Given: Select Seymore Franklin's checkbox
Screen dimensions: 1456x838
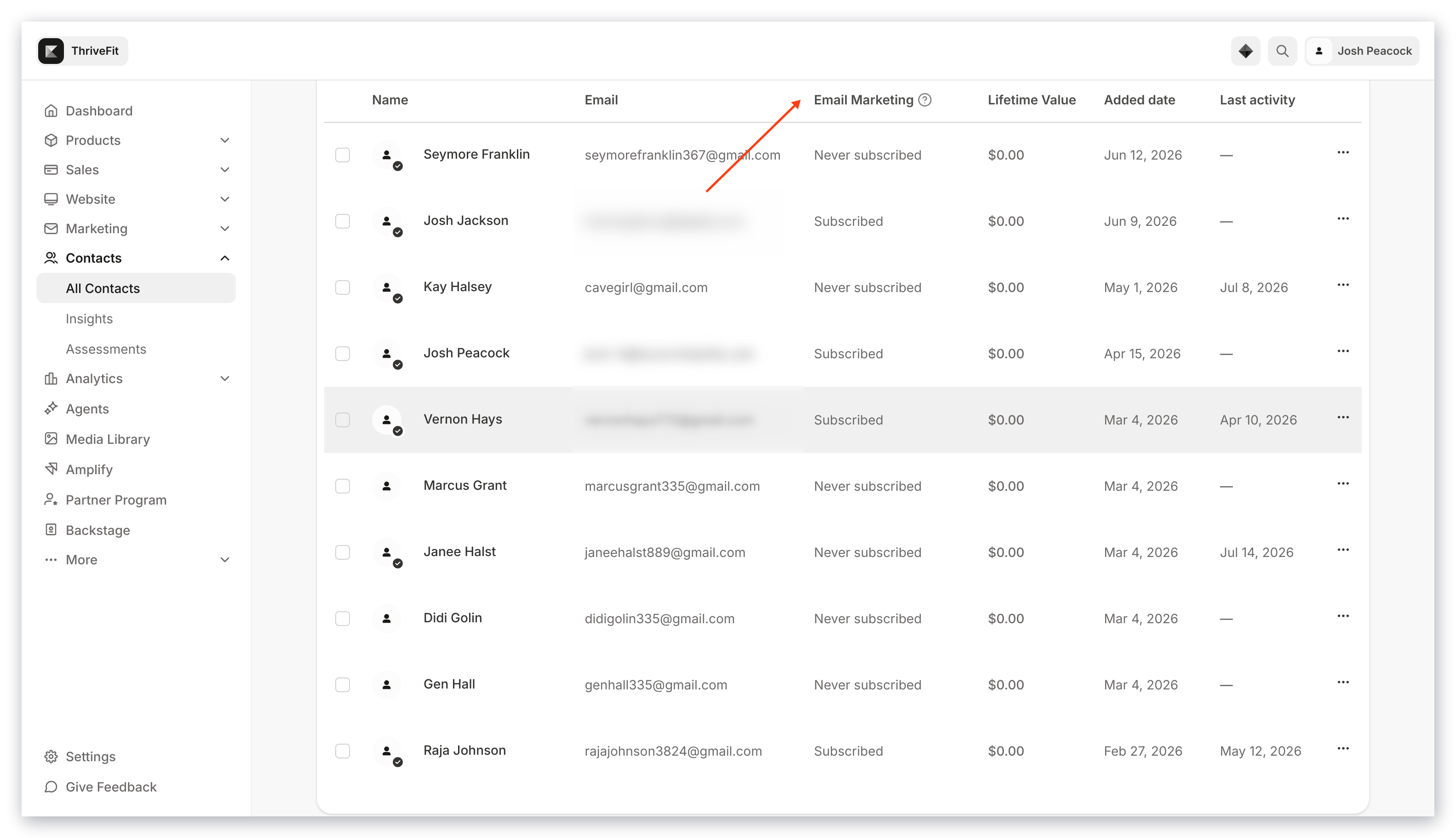Looking at the screenshot, I should point(343,155).
